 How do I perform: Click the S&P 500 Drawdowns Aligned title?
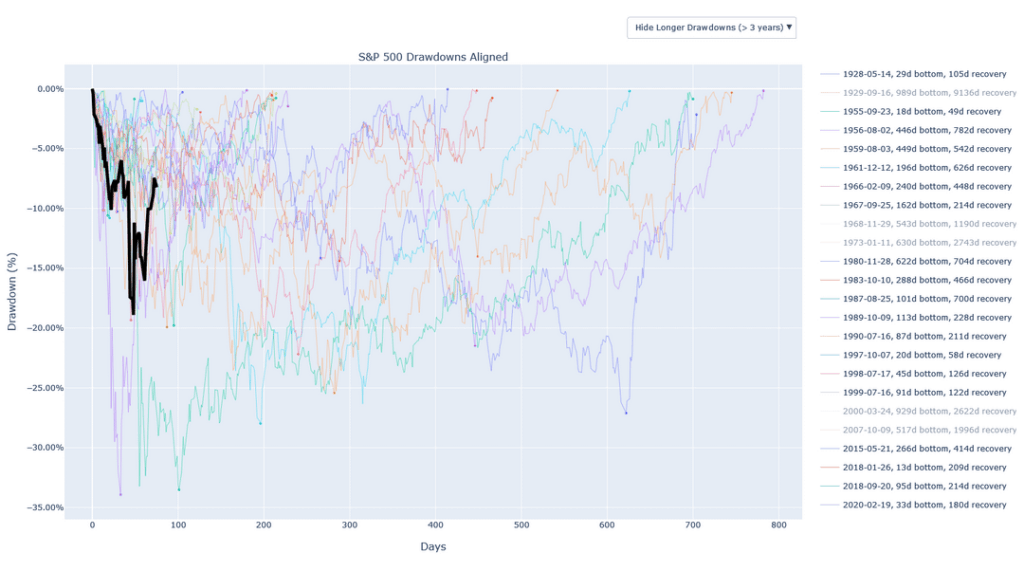coord(433,57)
